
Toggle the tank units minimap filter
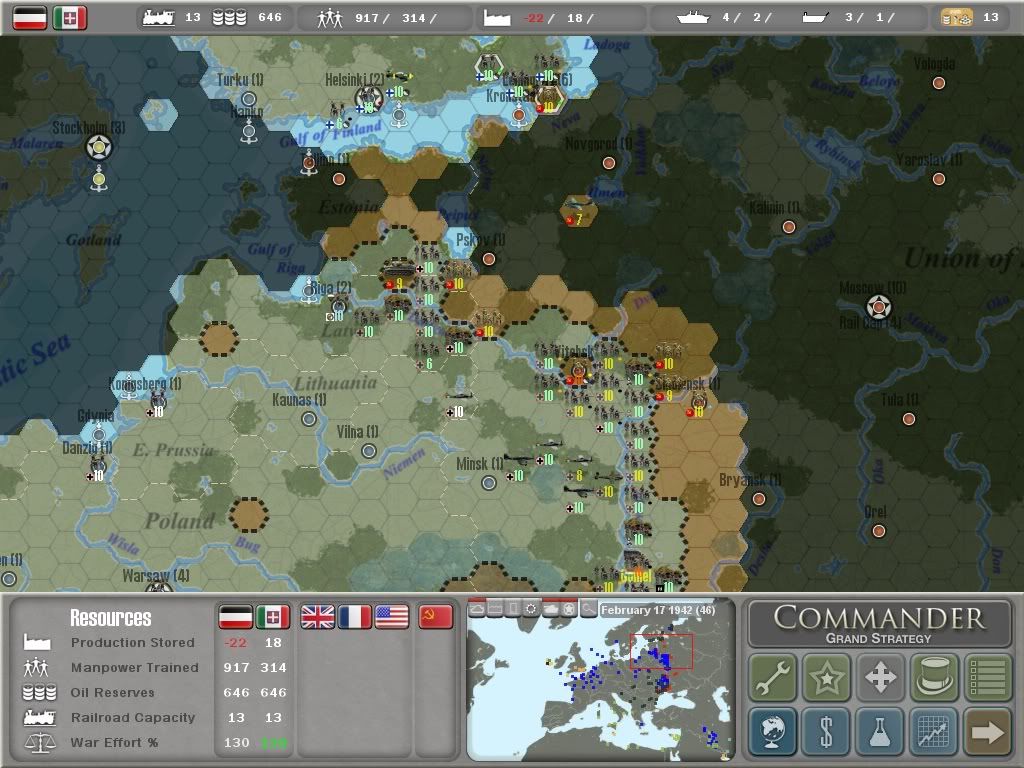[x=551, y=609]
